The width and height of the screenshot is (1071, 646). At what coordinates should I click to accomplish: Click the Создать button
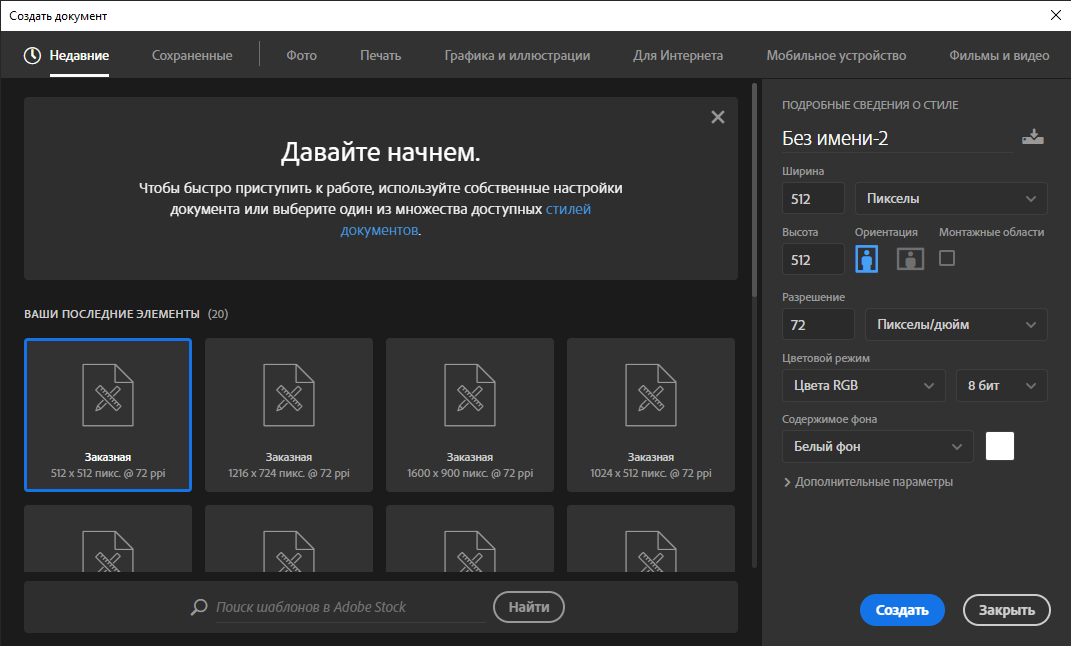point(902,610)
